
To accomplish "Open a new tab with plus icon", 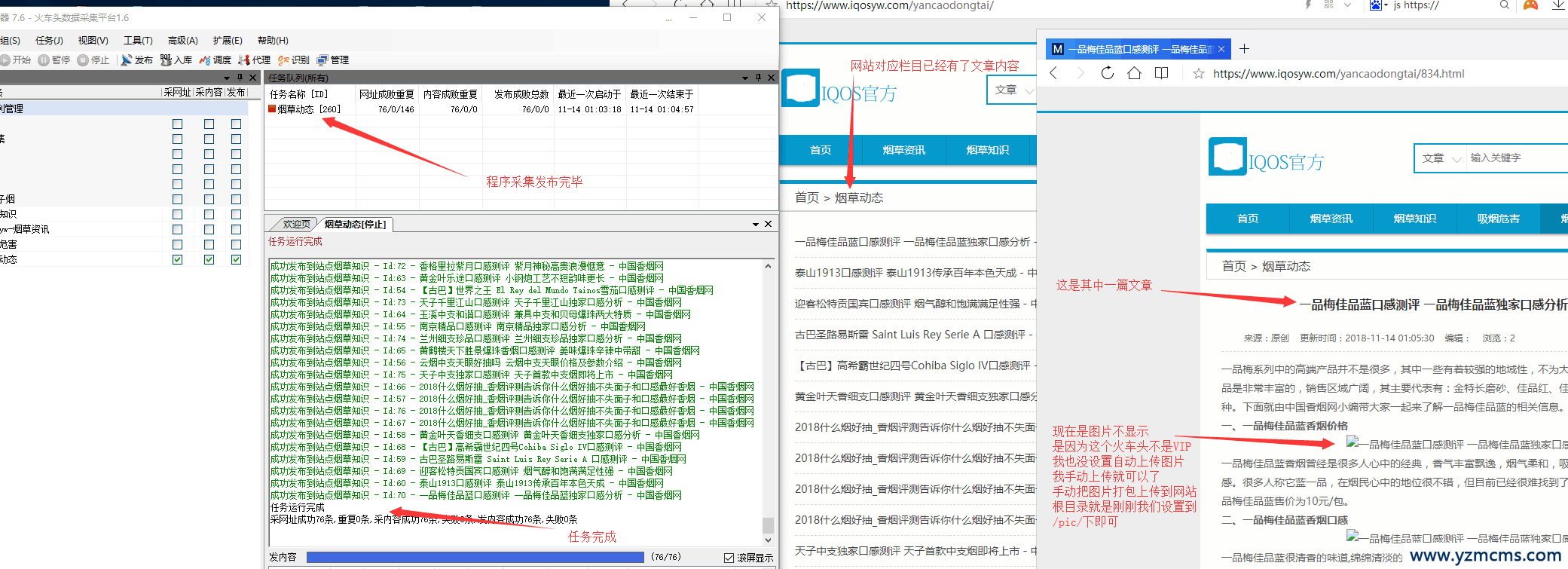I will click(1244, 49).
